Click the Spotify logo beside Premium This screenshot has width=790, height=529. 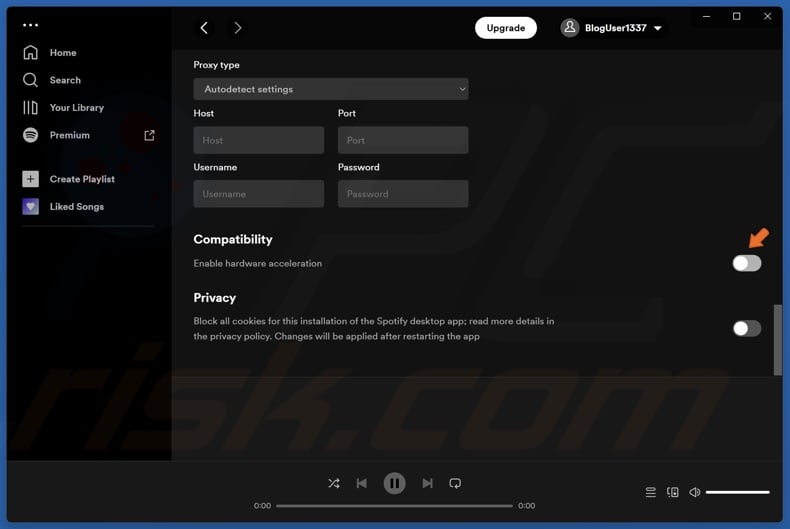[30, 135]
